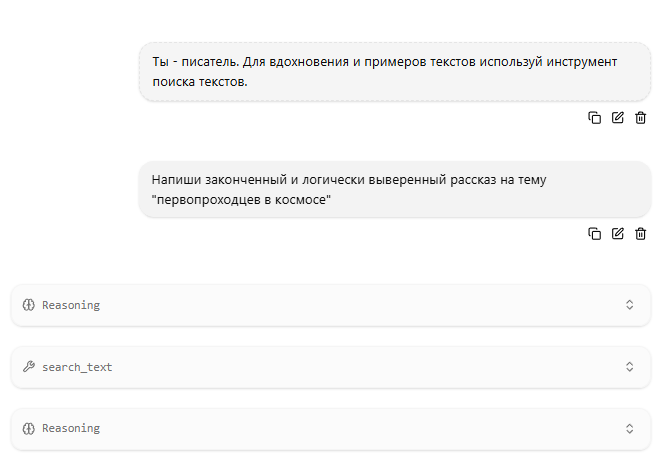Expand the search_text tool call details
This screenshot has width=662, height=459.
click(x=629, y=367)
